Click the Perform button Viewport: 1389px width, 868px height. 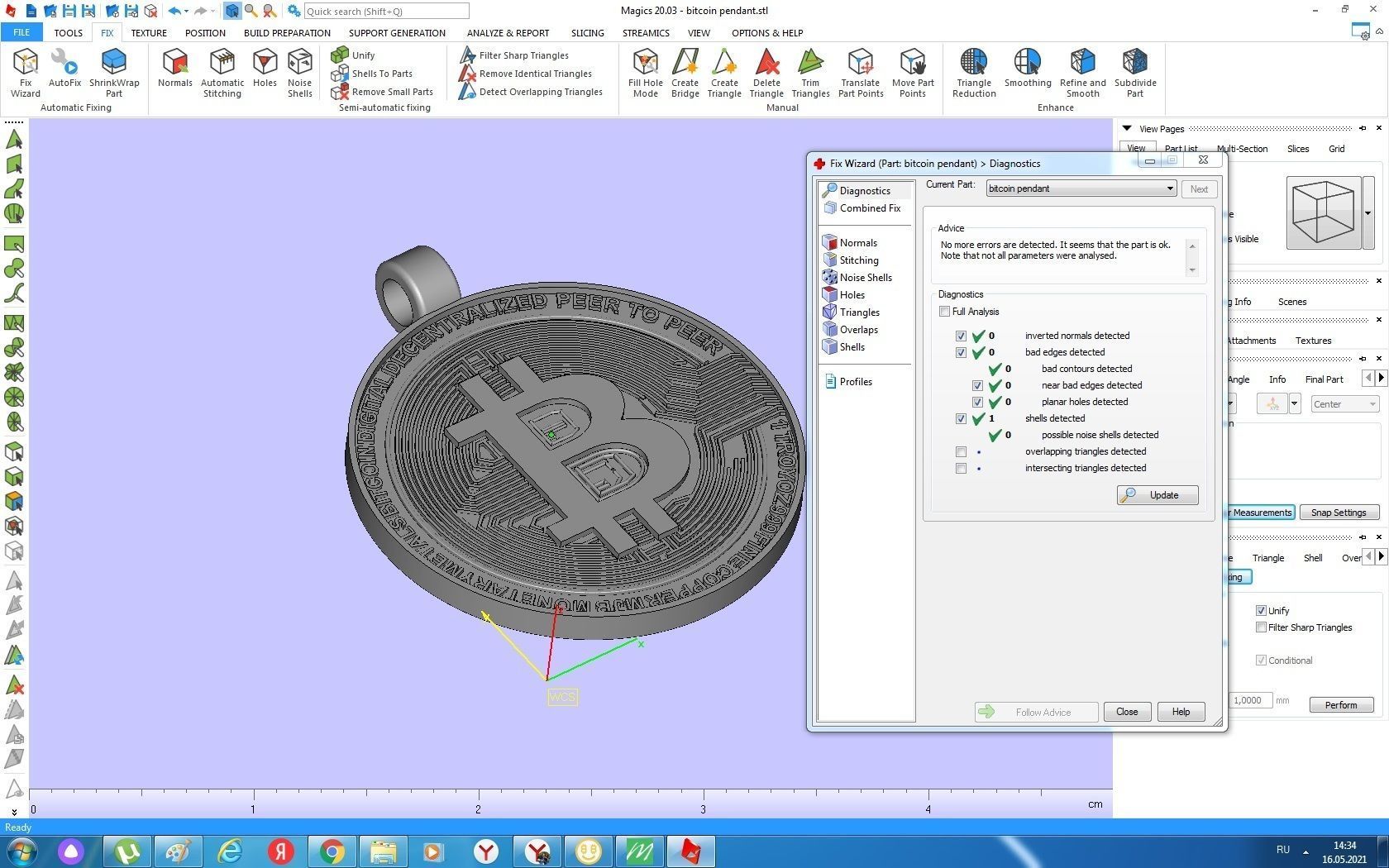click(1341, 704)
